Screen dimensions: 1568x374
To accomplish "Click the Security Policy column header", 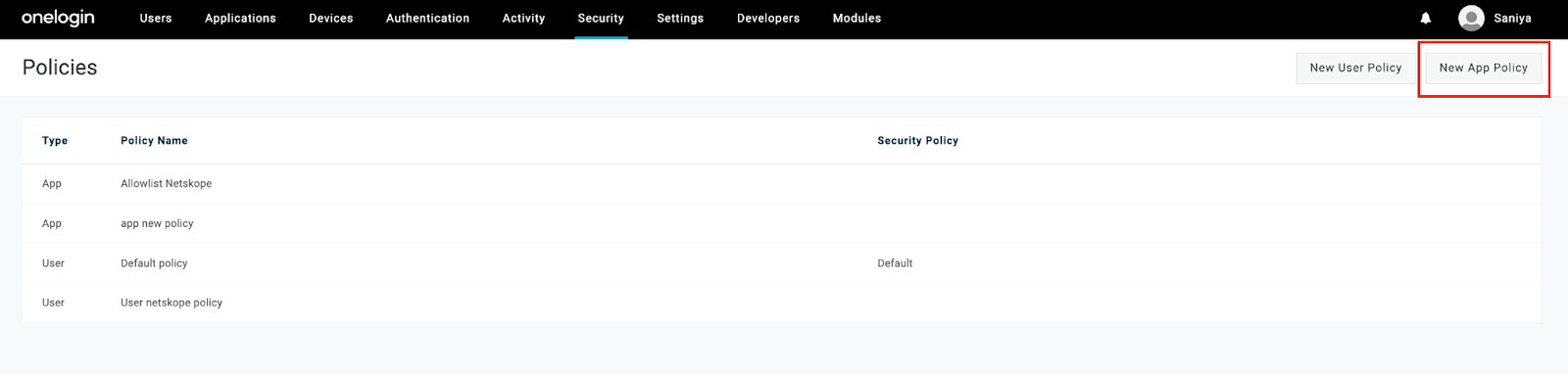I will (917, 140).
